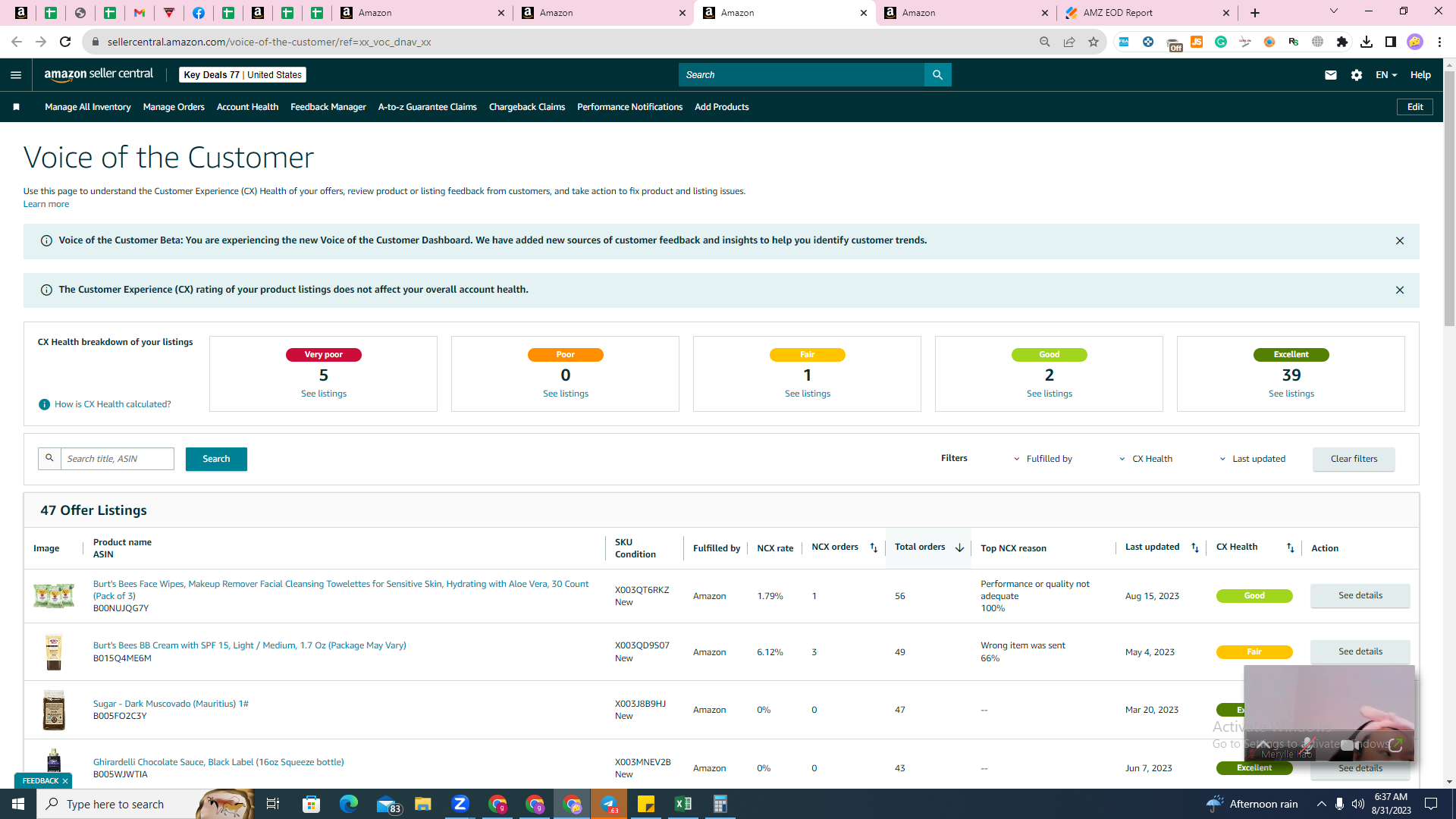
Task: Go back using the browser back arrow
Action: click(17, 42)
